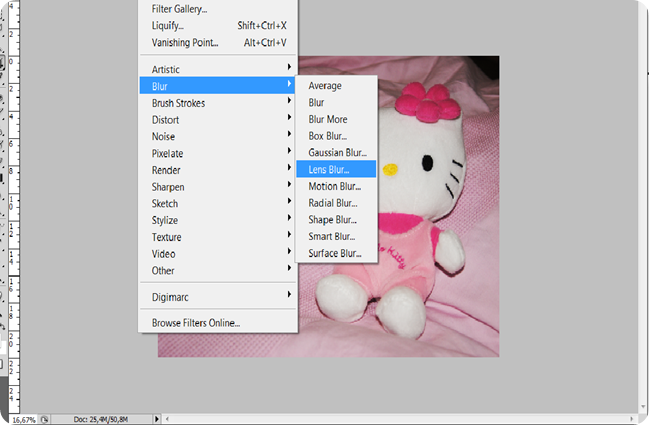Expand the Sharpen filters submenu
Screen dimensions: 649x425
218,187
